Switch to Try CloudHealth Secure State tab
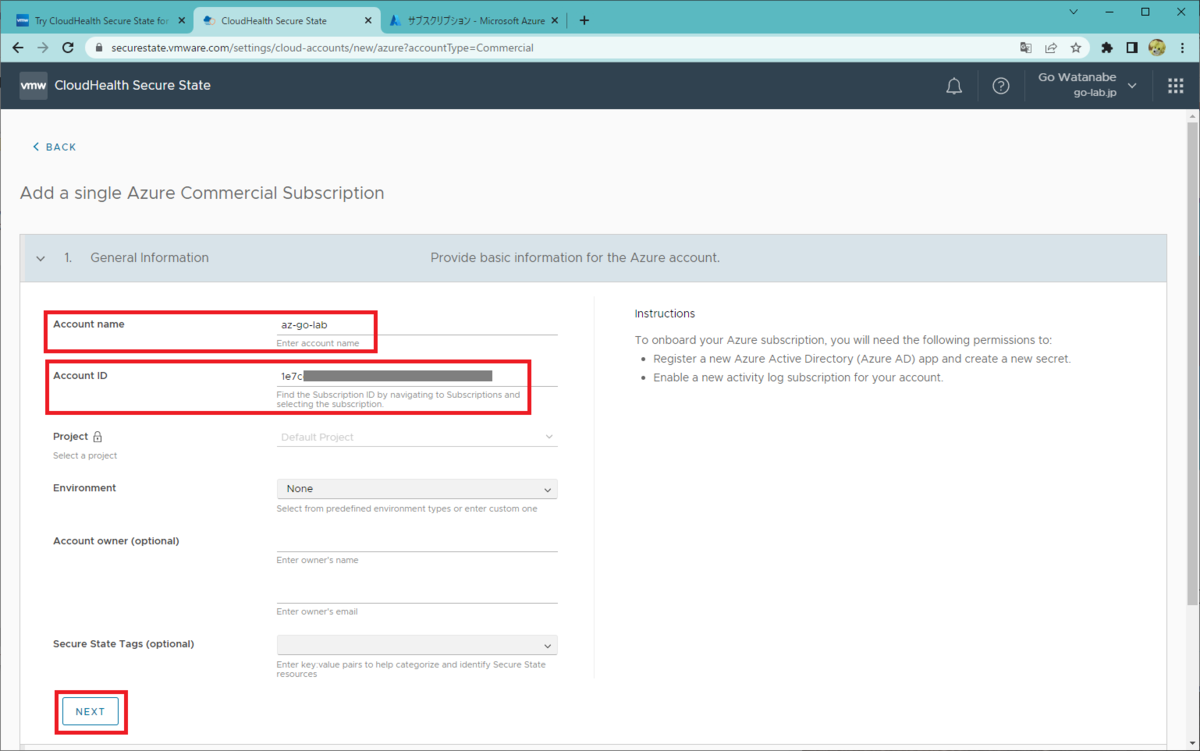The image size is (1200, 751). tap(98, 20)
